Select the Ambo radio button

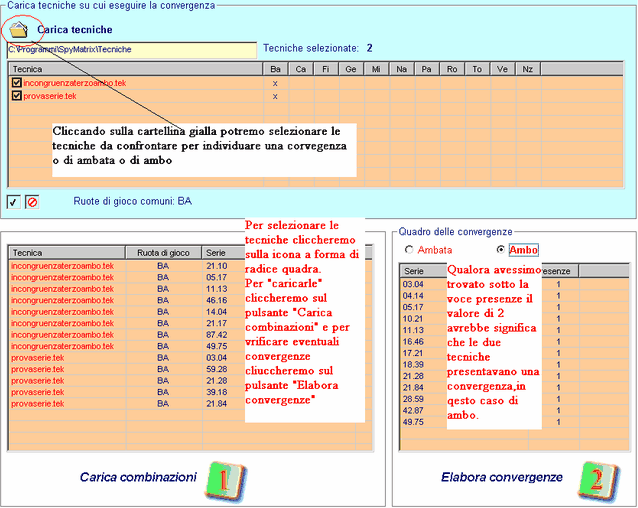501,250
